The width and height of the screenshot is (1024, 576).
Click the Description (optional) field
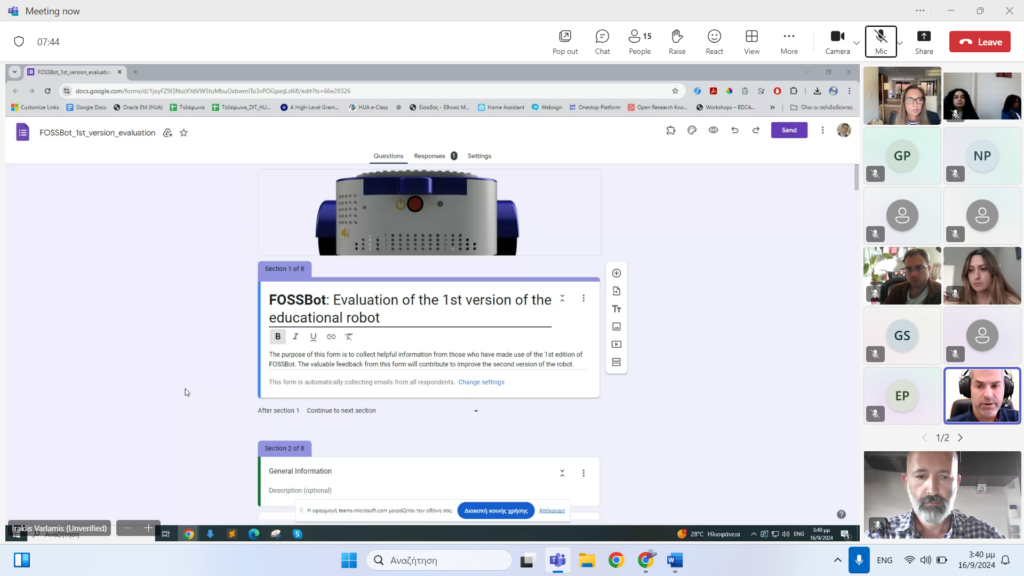coord(300,490)
